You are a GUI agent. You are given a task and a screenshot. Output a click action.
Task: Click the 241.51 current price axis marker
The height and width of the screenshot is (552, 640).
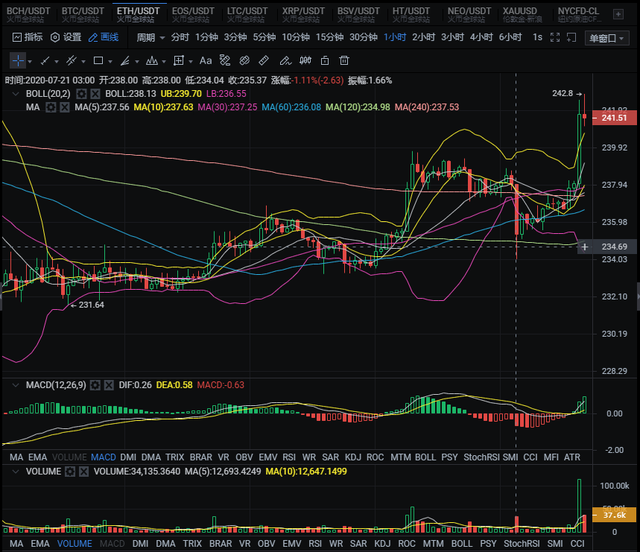coord(614,118)
